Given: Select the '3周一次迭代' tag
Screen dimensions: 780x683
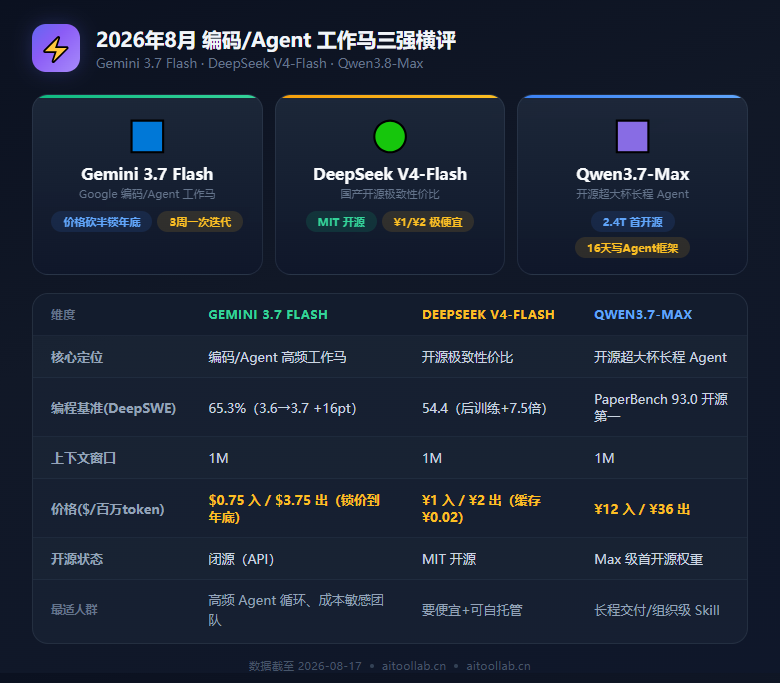Looking at the screenshot, I should coord(200,222).
